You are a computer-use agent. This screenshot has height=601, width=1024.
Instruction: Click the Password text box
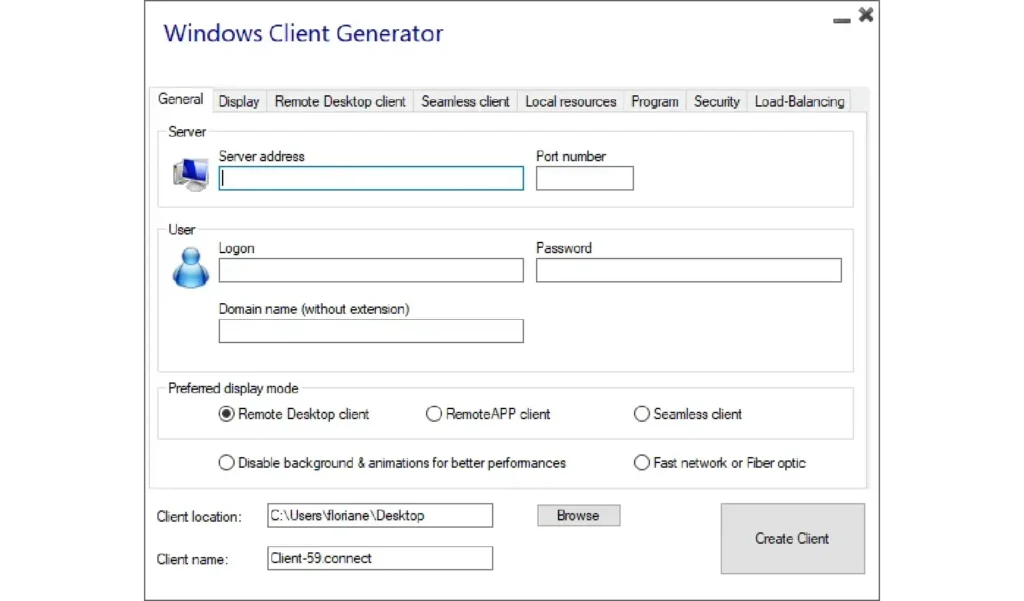click(x=688, y=270)
